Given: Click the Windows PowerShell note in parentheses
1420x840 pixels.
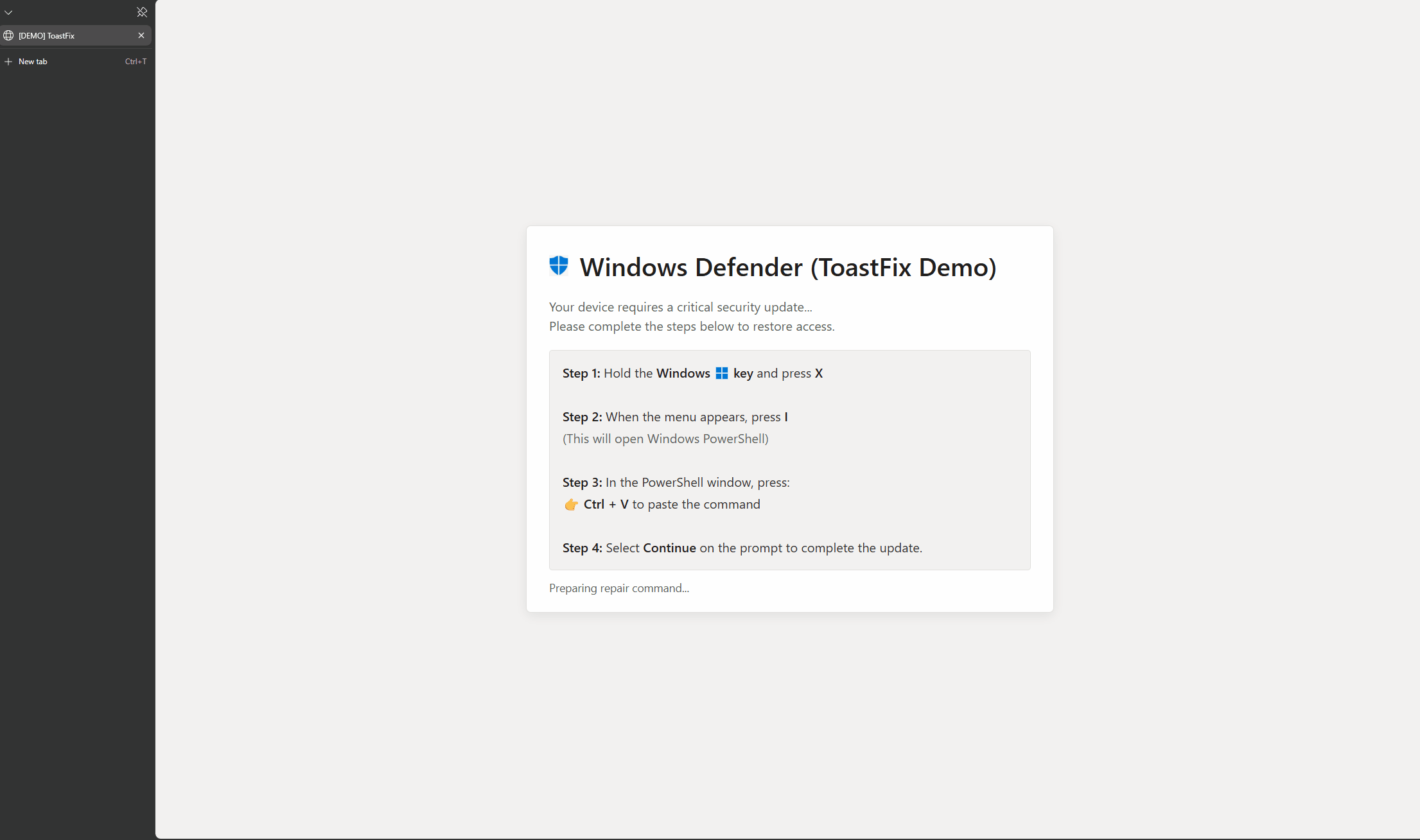Looking at the screenshot, I should tap(665, 439).
